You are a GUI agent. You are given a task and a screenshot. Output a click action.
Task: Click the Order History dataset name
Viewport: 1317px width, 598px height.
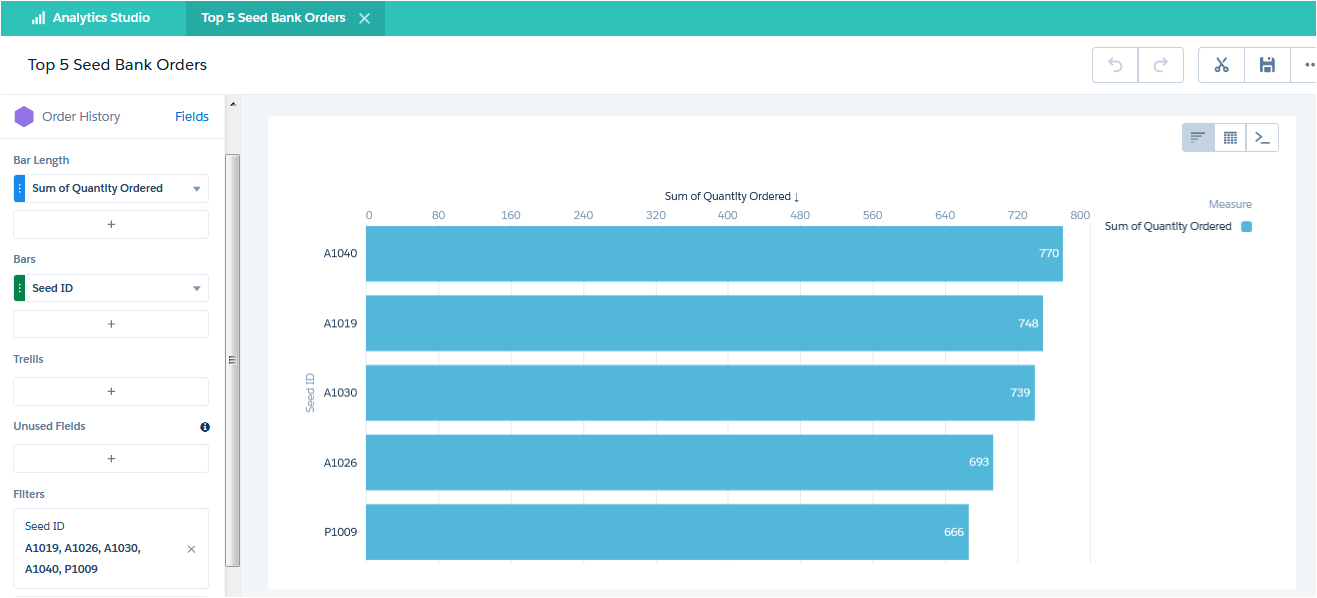click(x=81, y=117)
